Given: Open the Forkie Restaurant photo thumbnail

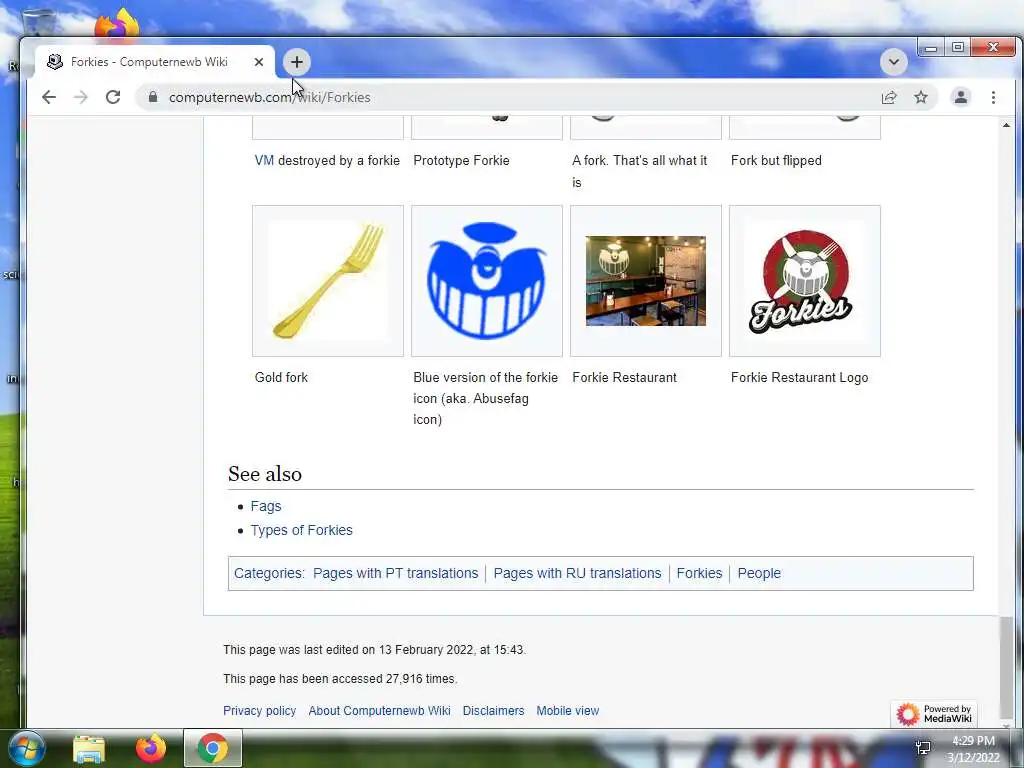Looking at the screenshot, I should pyautogui.click(x=646, y=281).
